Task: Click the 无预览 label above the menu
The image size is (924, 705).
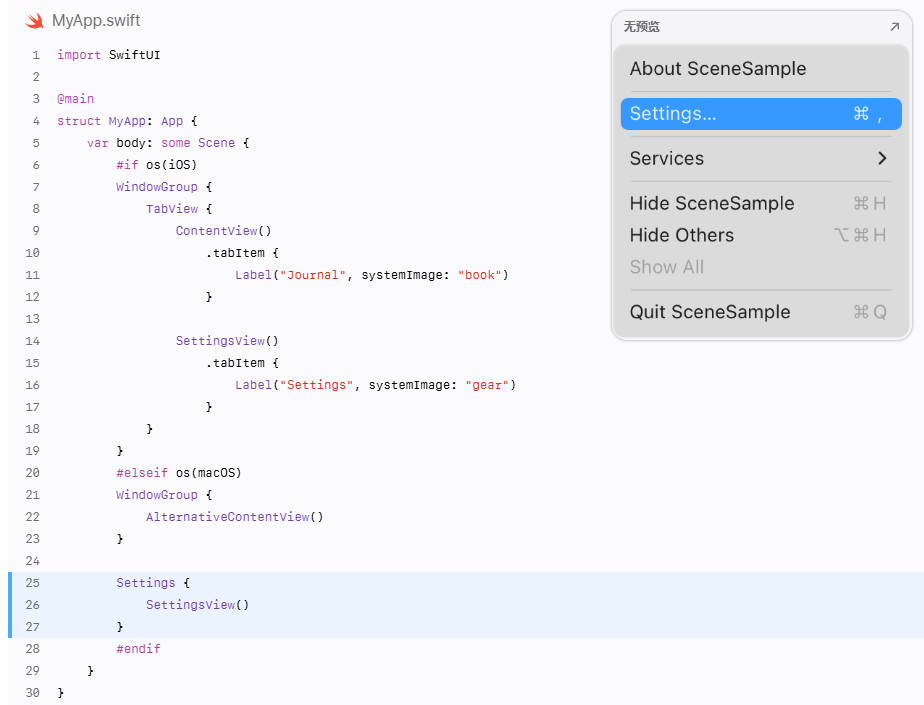Action: tap(641, 27)
